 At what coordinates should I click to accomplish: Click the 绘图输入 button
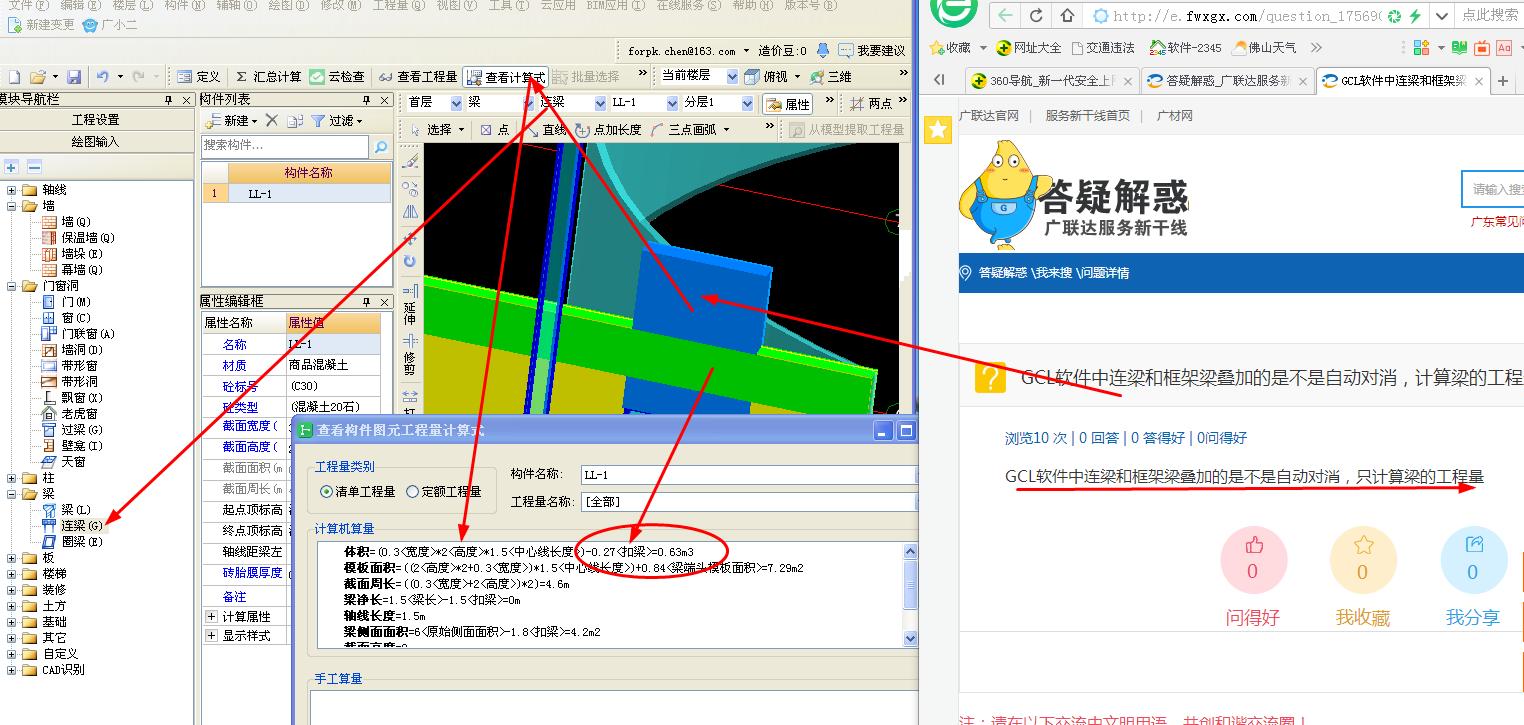[96, 142]
